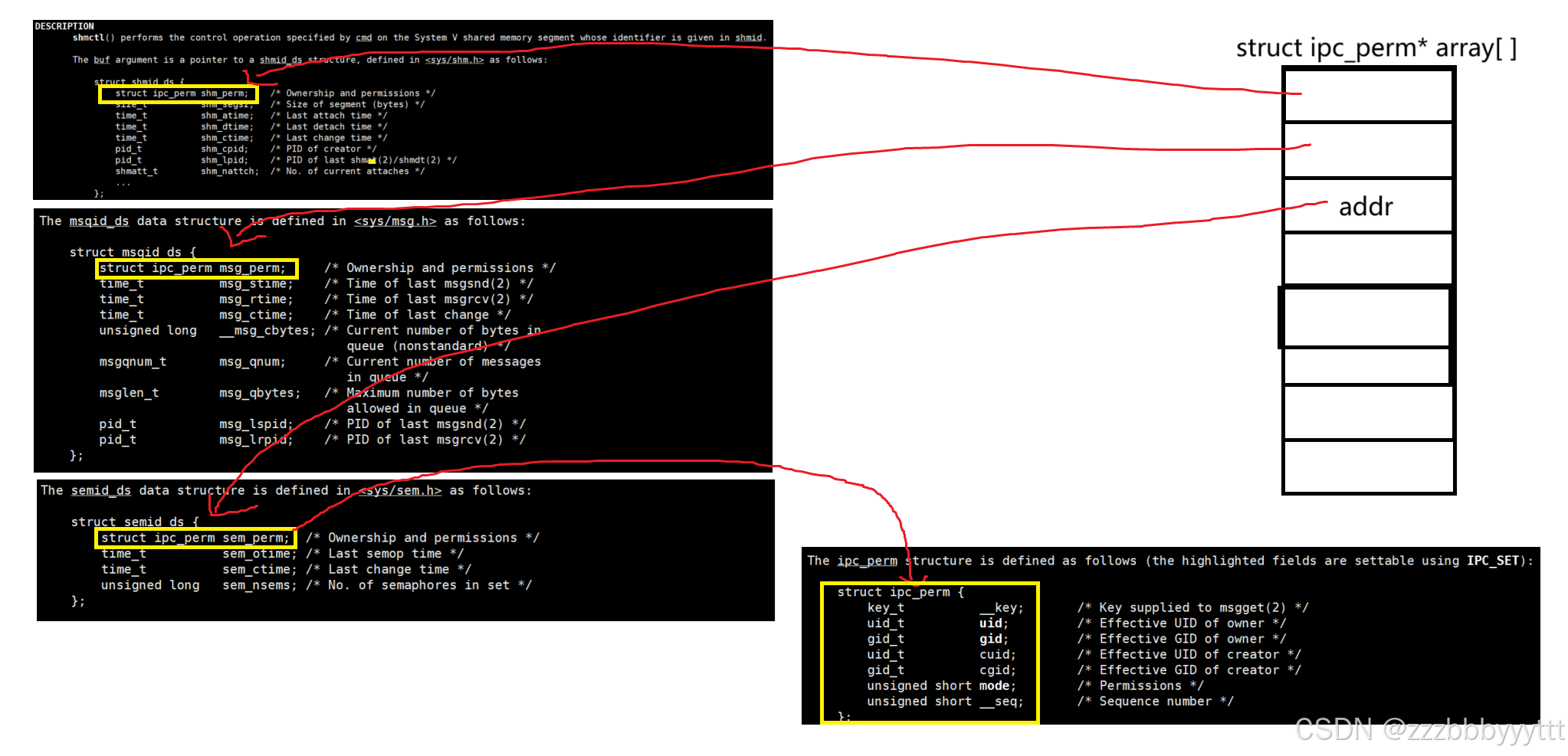The image size is (1568, 756).
Task: Click the 'shm_cpid;' field name
Action: 225,149
